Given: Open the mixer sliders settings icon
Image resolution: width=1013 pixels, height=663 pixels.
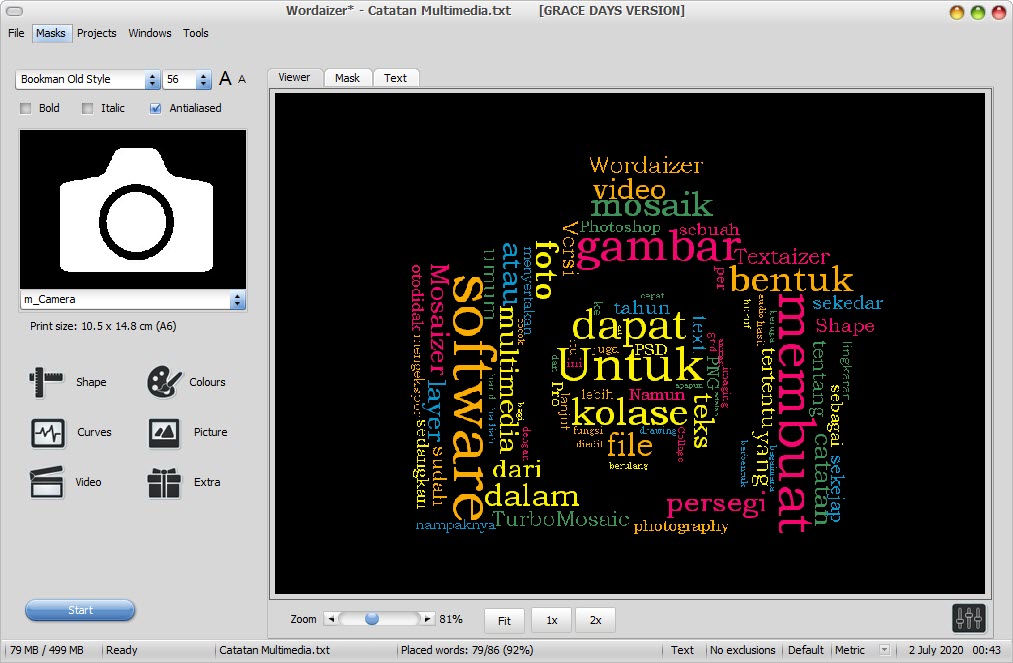Looking at the screenshot, I should [969, 618].
